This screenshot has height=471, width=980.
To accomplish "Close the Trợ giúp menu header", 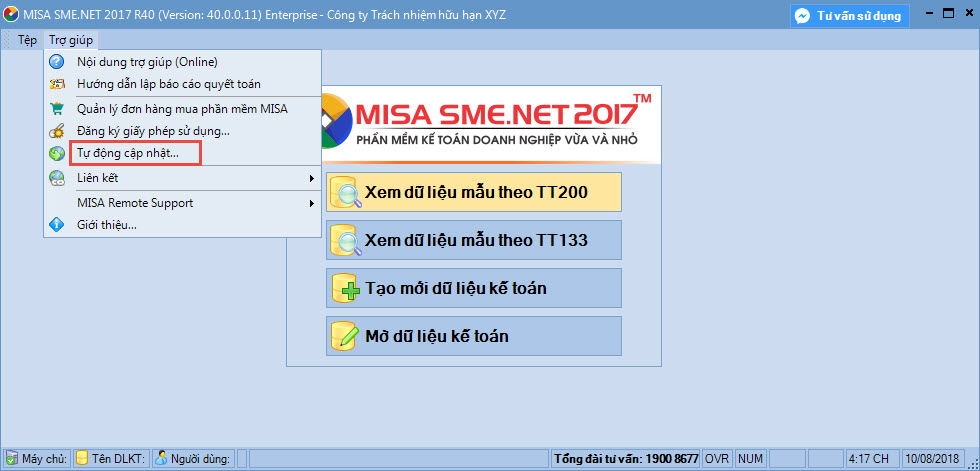I will point(71,40).
